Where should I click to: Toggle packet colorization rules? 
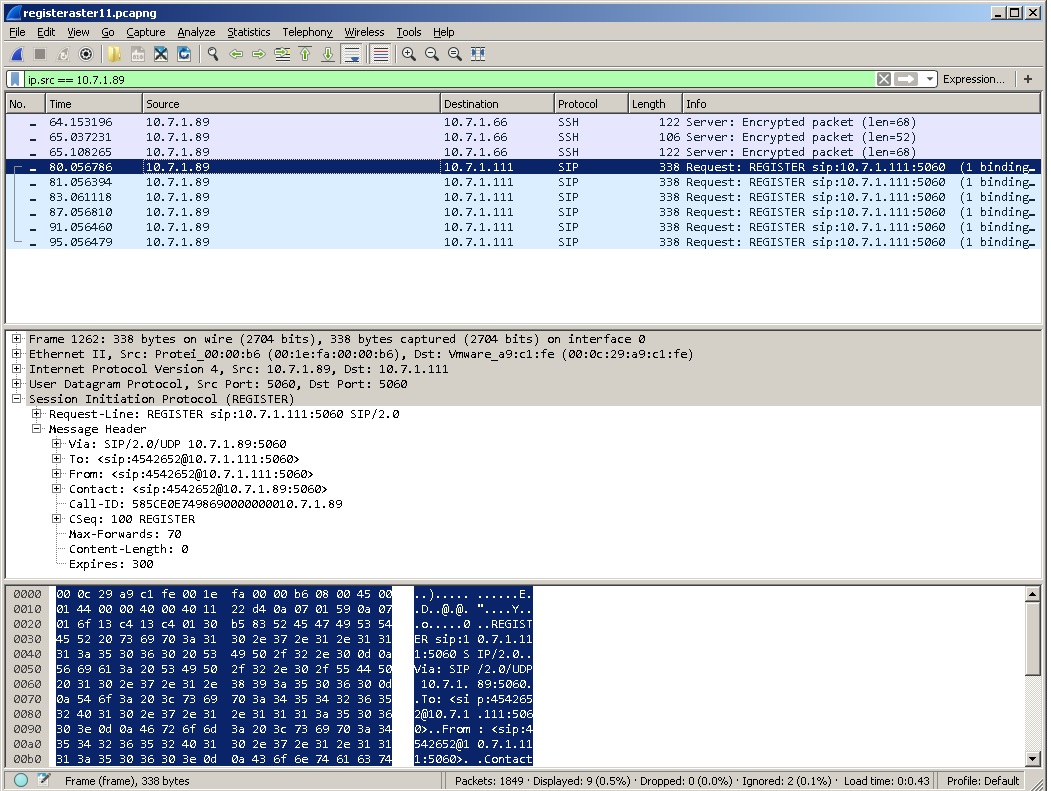point(379,54)
